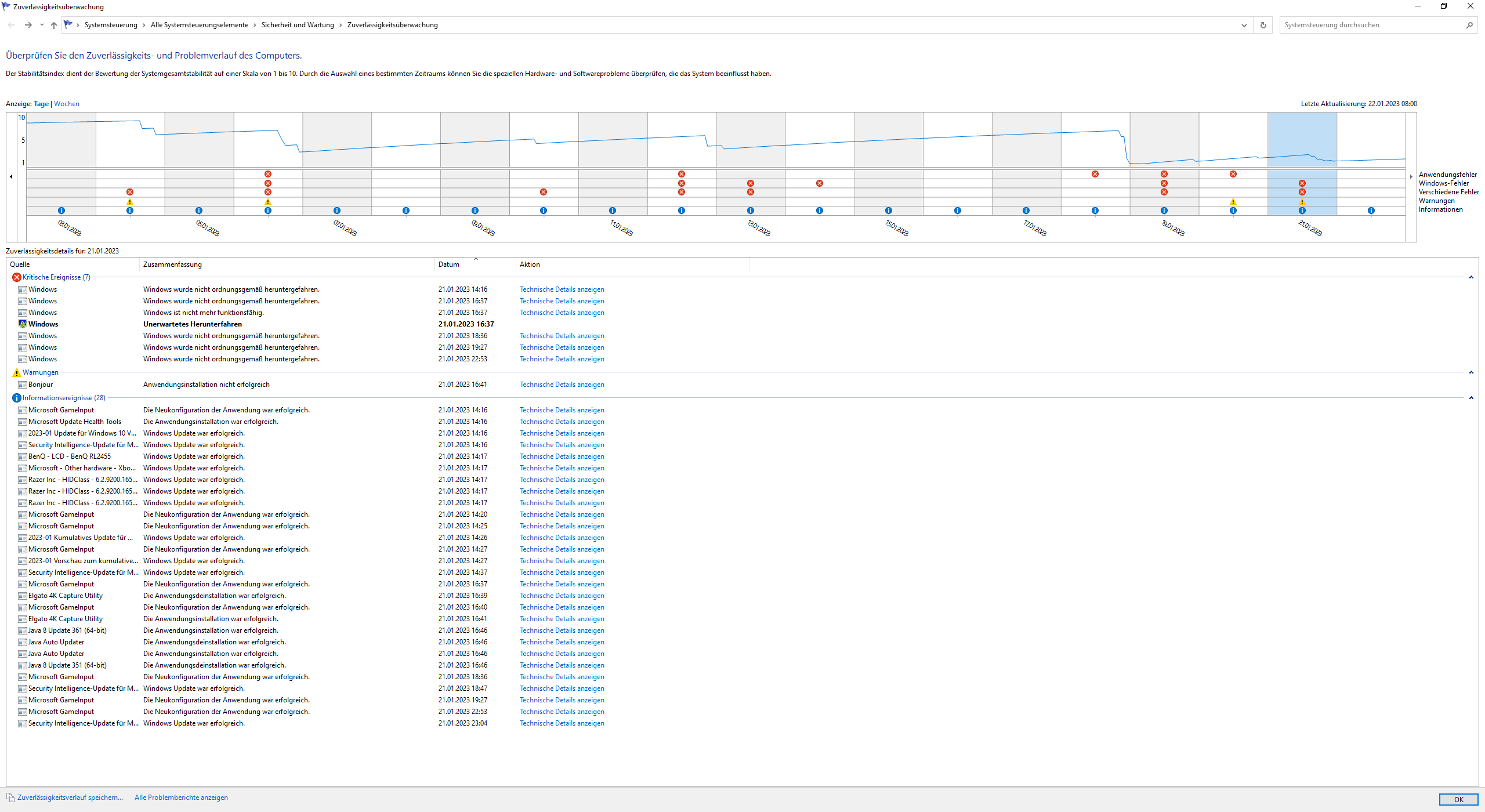Open the address bar history dropdown
The width and height of the screenshot is (1485, 812).
(1244, 25)
